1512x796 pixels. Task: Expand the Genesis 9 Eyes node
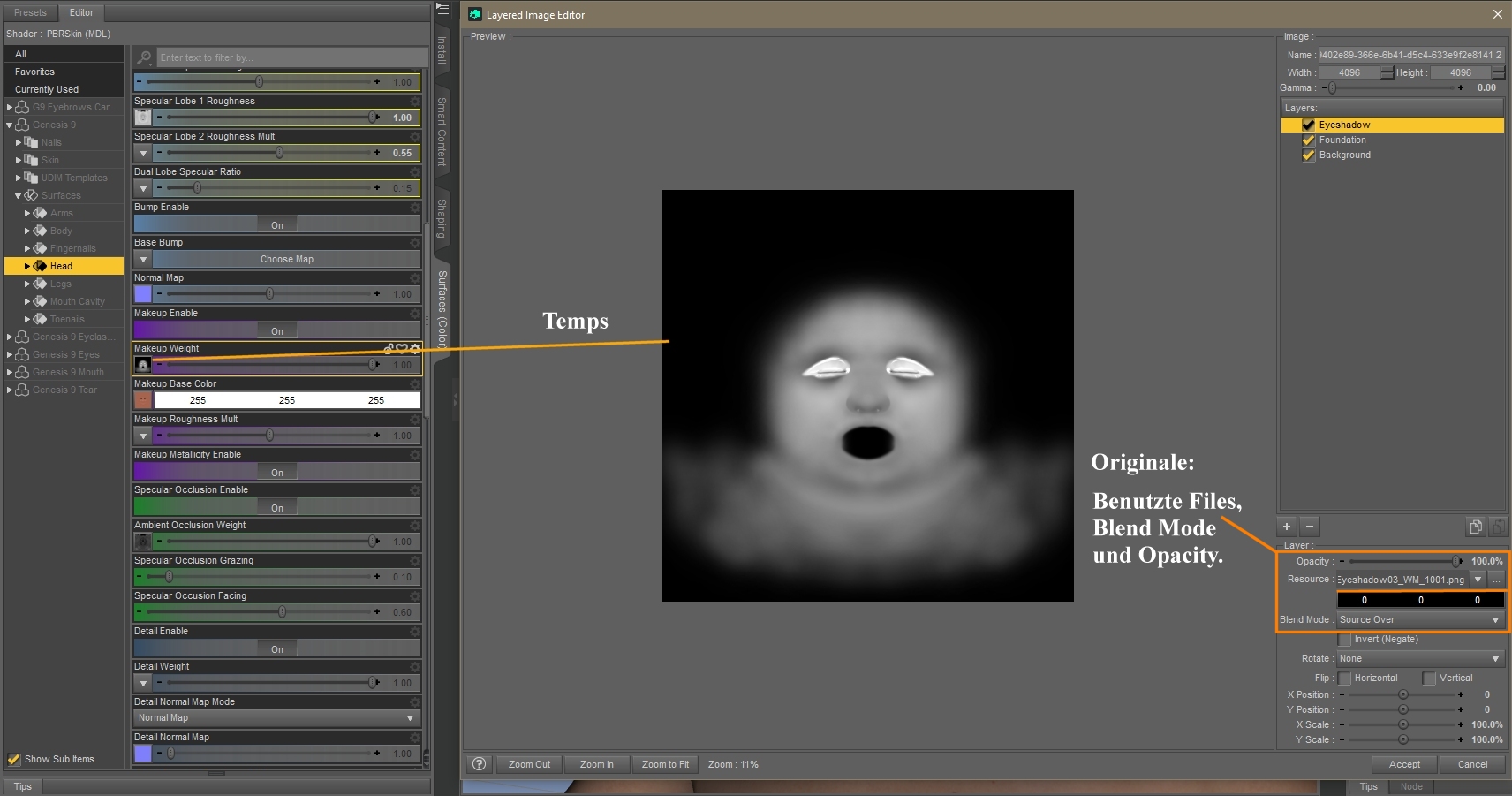click(x=10, y=354)
